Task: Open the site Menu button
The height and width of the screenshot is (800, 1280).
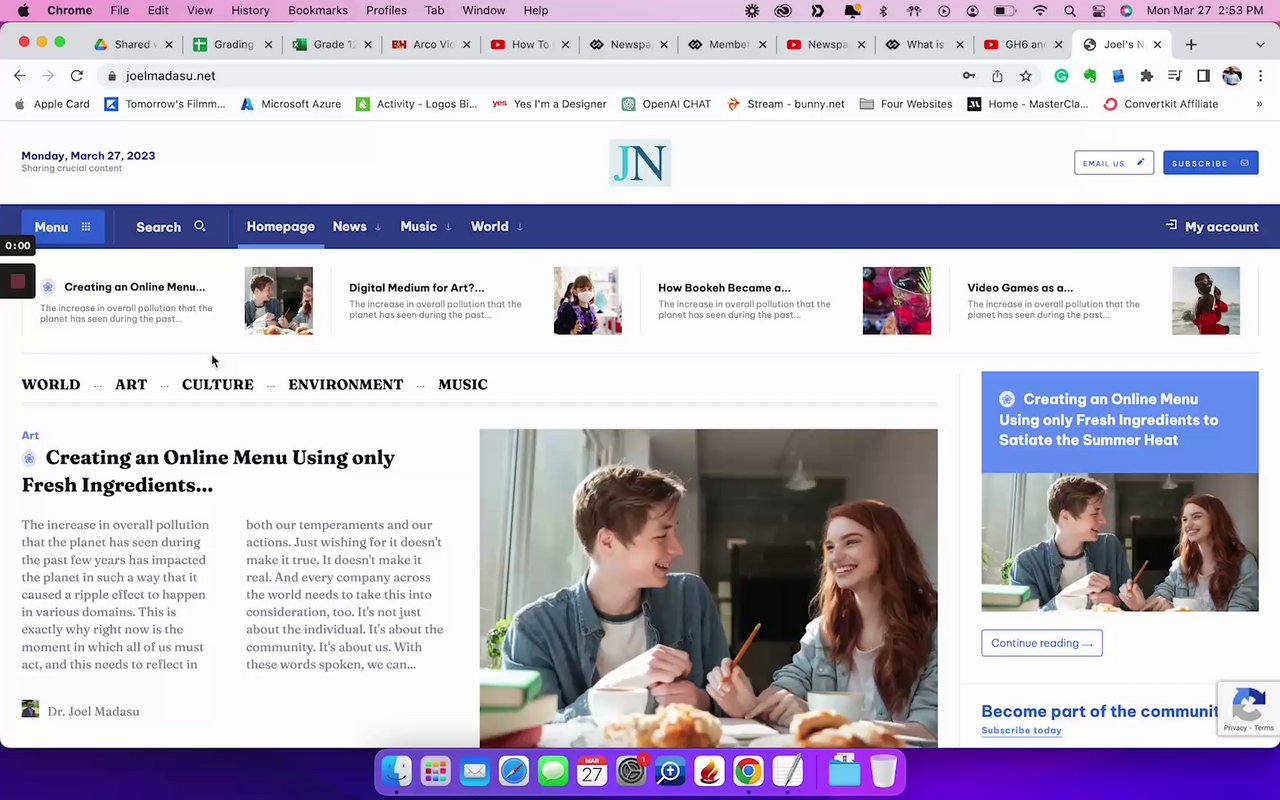Action: point(63,227)
